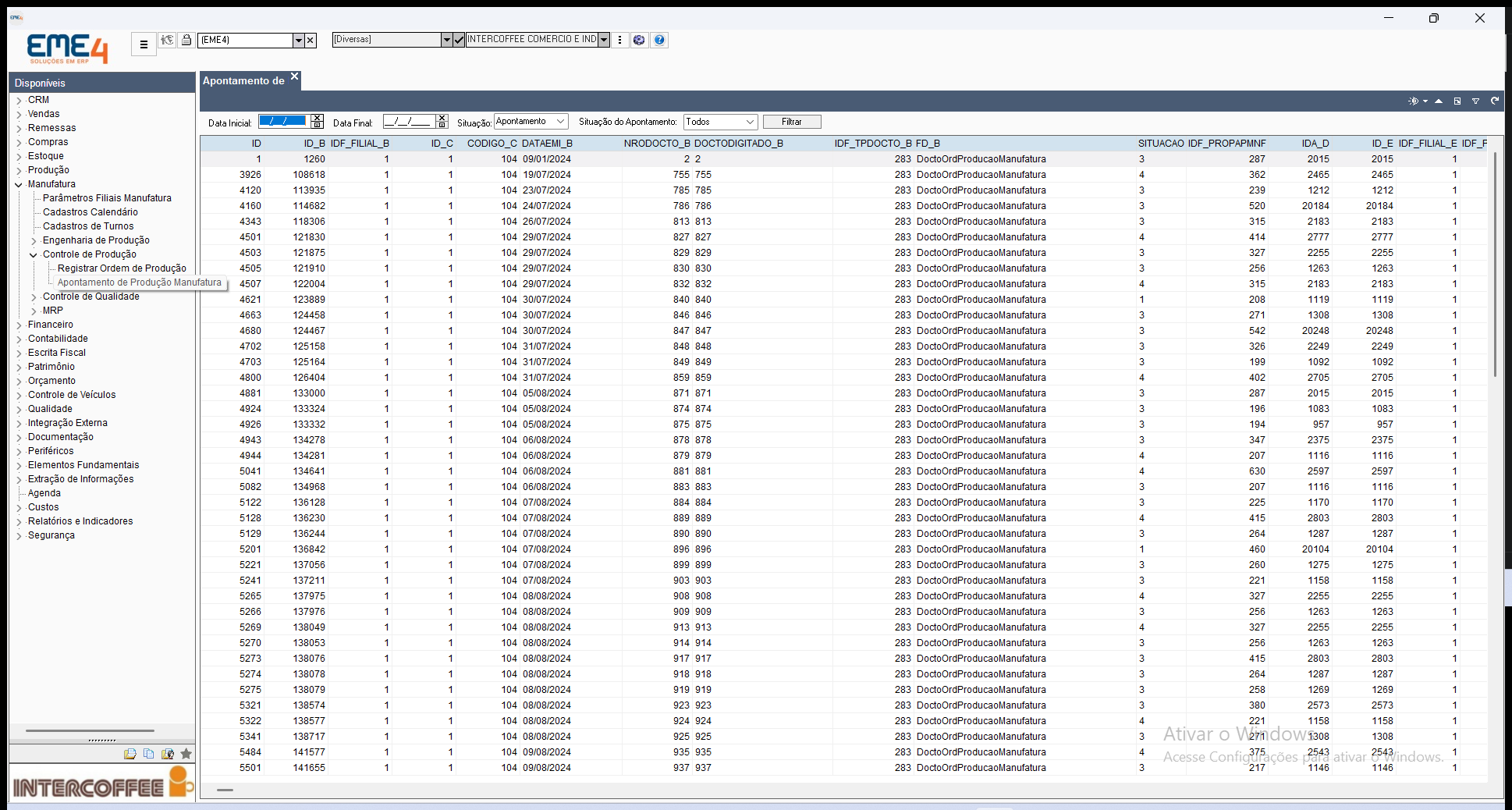Image resolution: width=1512 pixels, height=810 pixels.
Task: Click the Data Inicial input field
Action: click(284, 122)
